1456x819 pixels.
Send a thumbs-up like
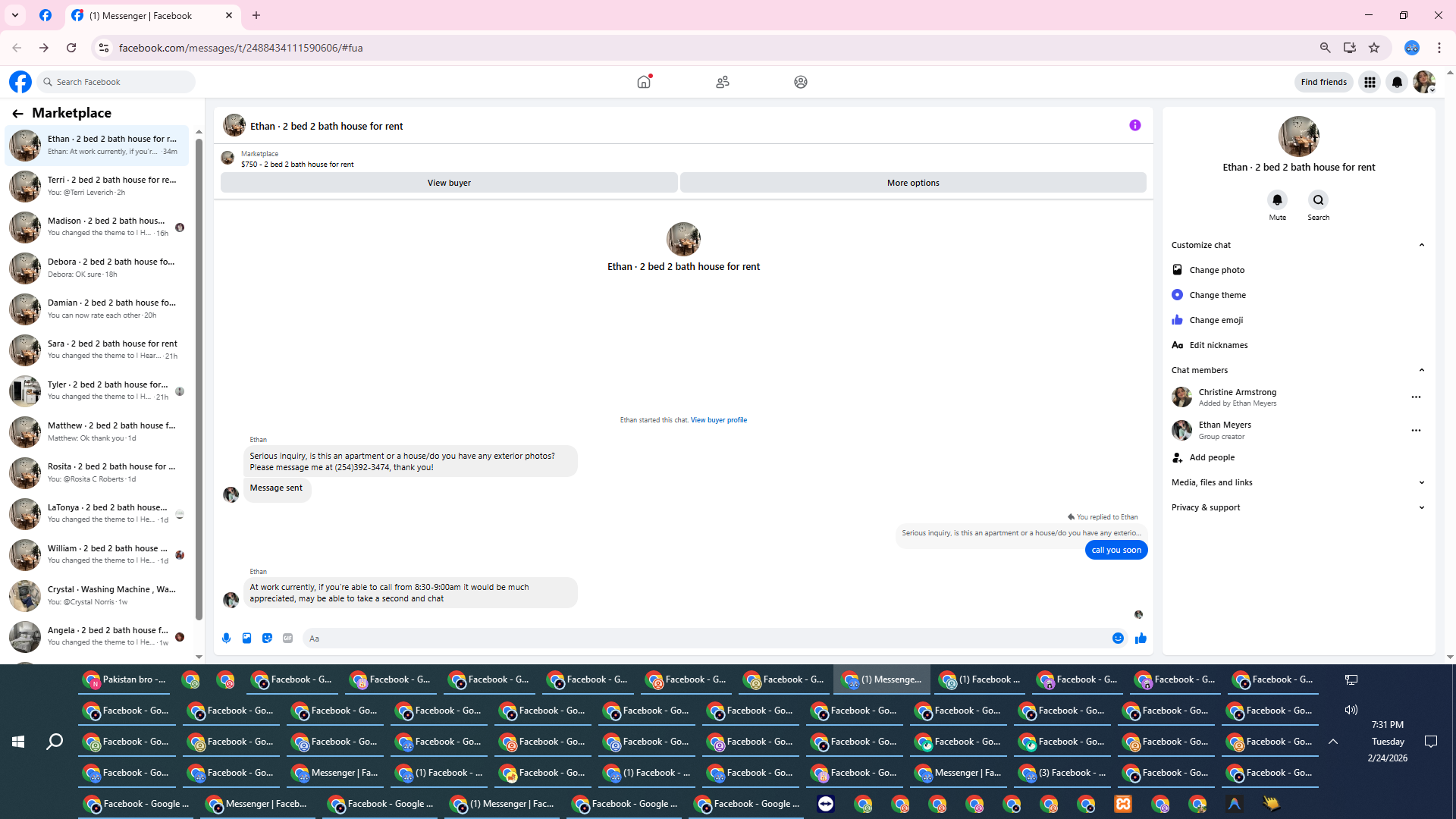(1141, 639)
